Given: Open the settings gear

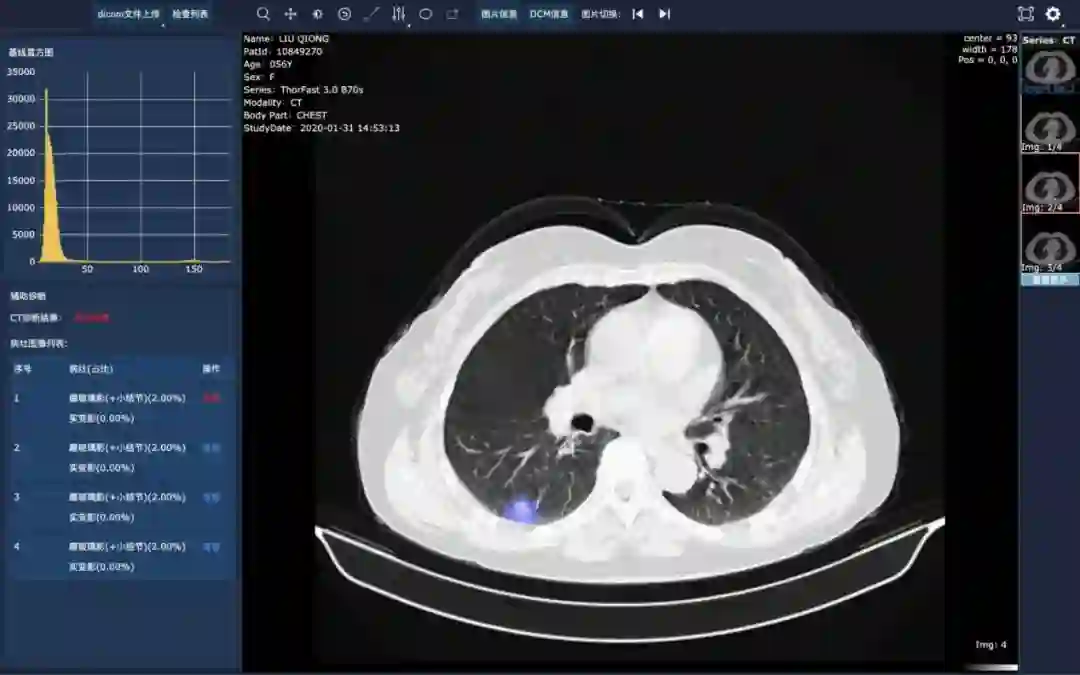Looking at the screenshot, I should coord(1053,14).
